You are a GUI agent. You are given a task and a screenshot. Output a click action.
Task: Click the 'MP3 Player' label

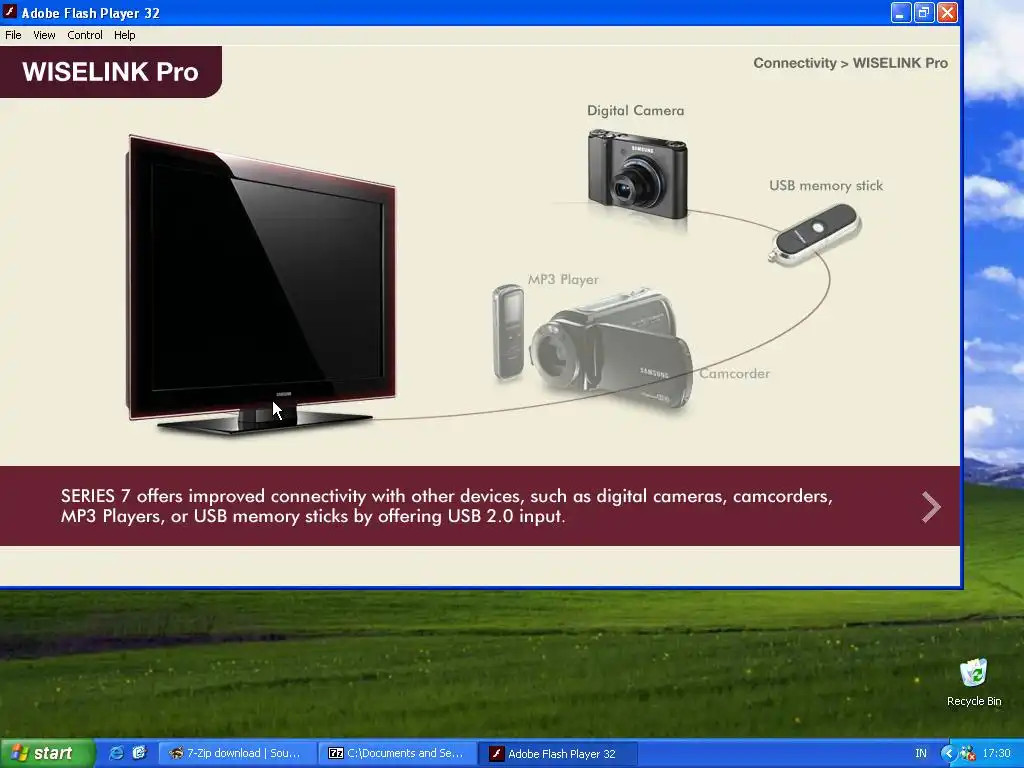point(563,280)
